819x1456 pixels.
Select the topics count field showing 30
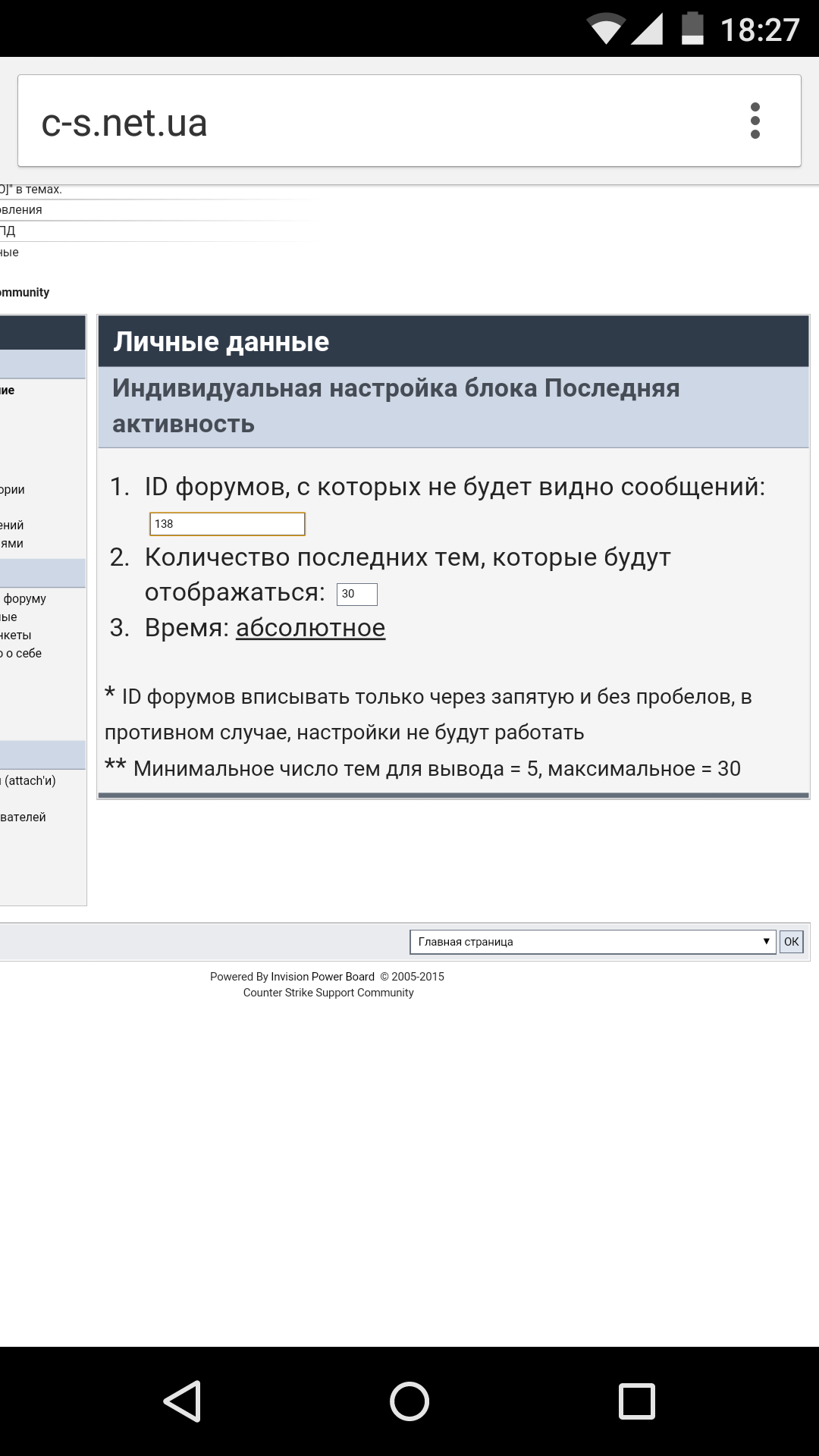click(x=357, y=594)
